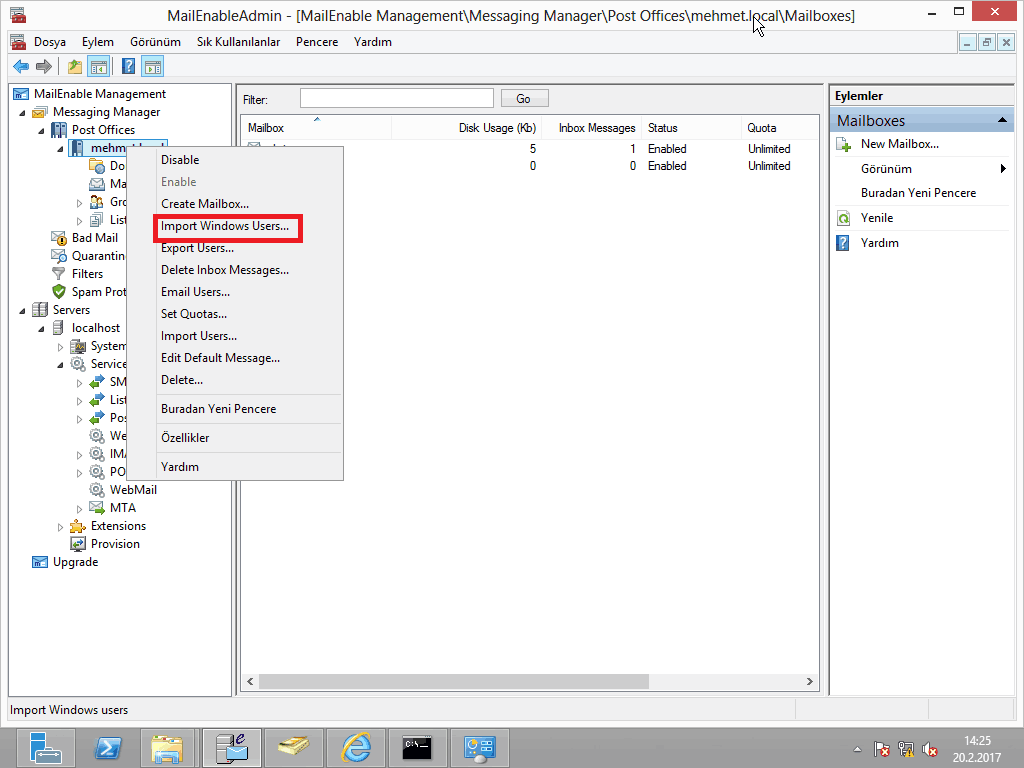Open the Sık Kullanılanlar menu

click(x=238, y=42)
